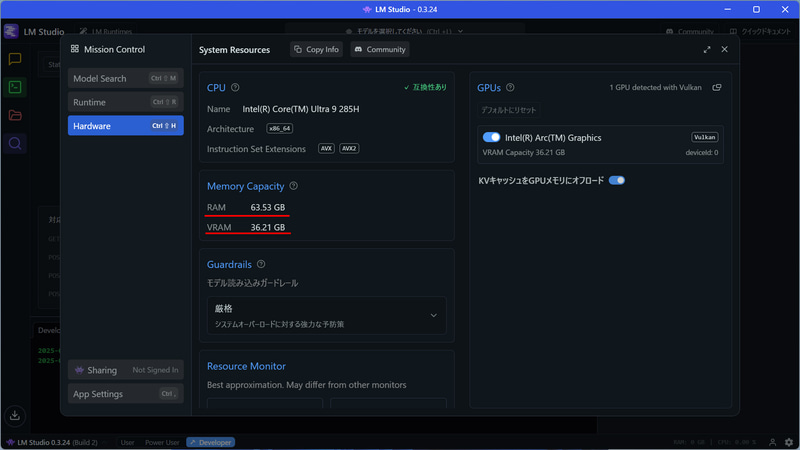Open the Developer terminal sidebar icon
Viewport: 800px width, 450px height.
[15, 87]
